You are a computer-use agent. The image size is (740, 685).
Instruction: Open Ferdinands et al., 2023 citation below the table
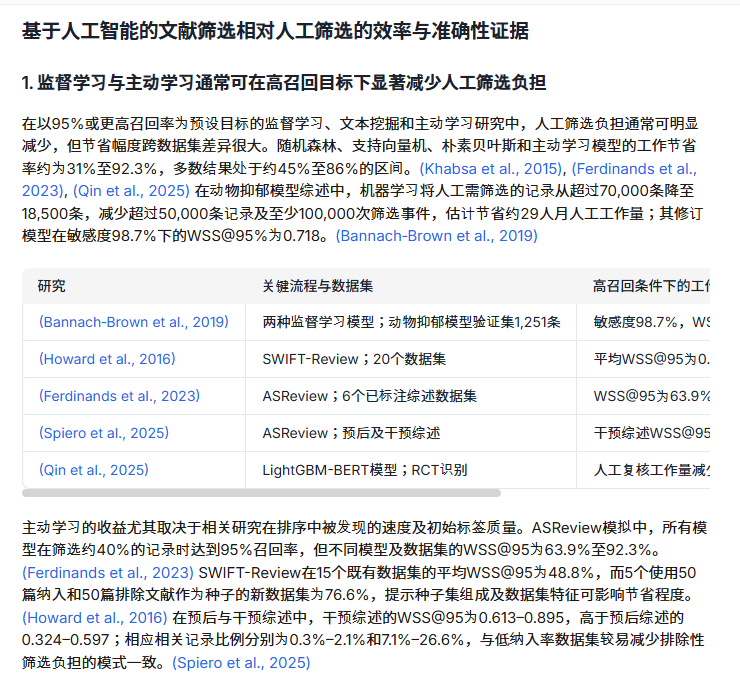click(x=108, y=573)
